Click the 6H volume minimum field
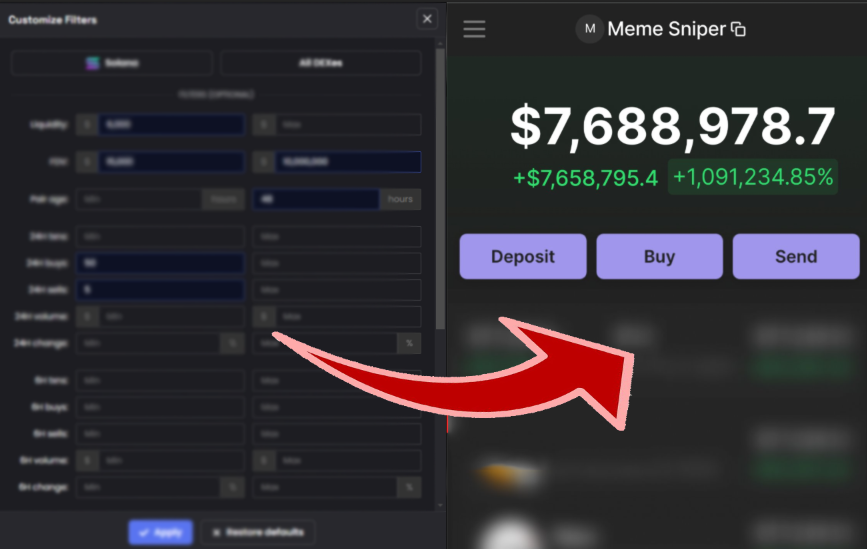Image resolution: width=867 pixels, height=549 pixels. coord(171,461)
